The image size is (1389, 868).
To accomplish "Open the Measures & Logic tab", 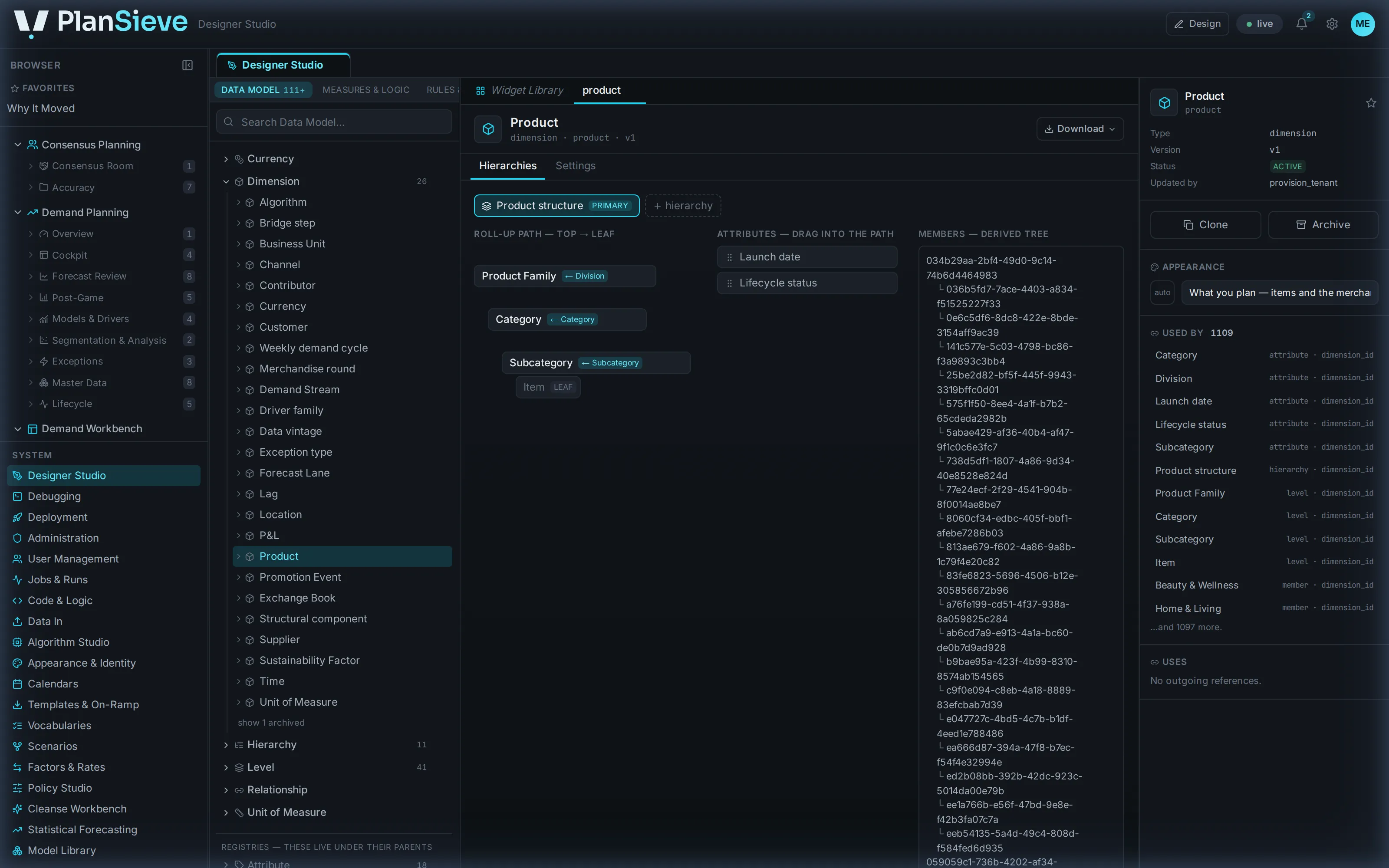I will coord(365,89).
